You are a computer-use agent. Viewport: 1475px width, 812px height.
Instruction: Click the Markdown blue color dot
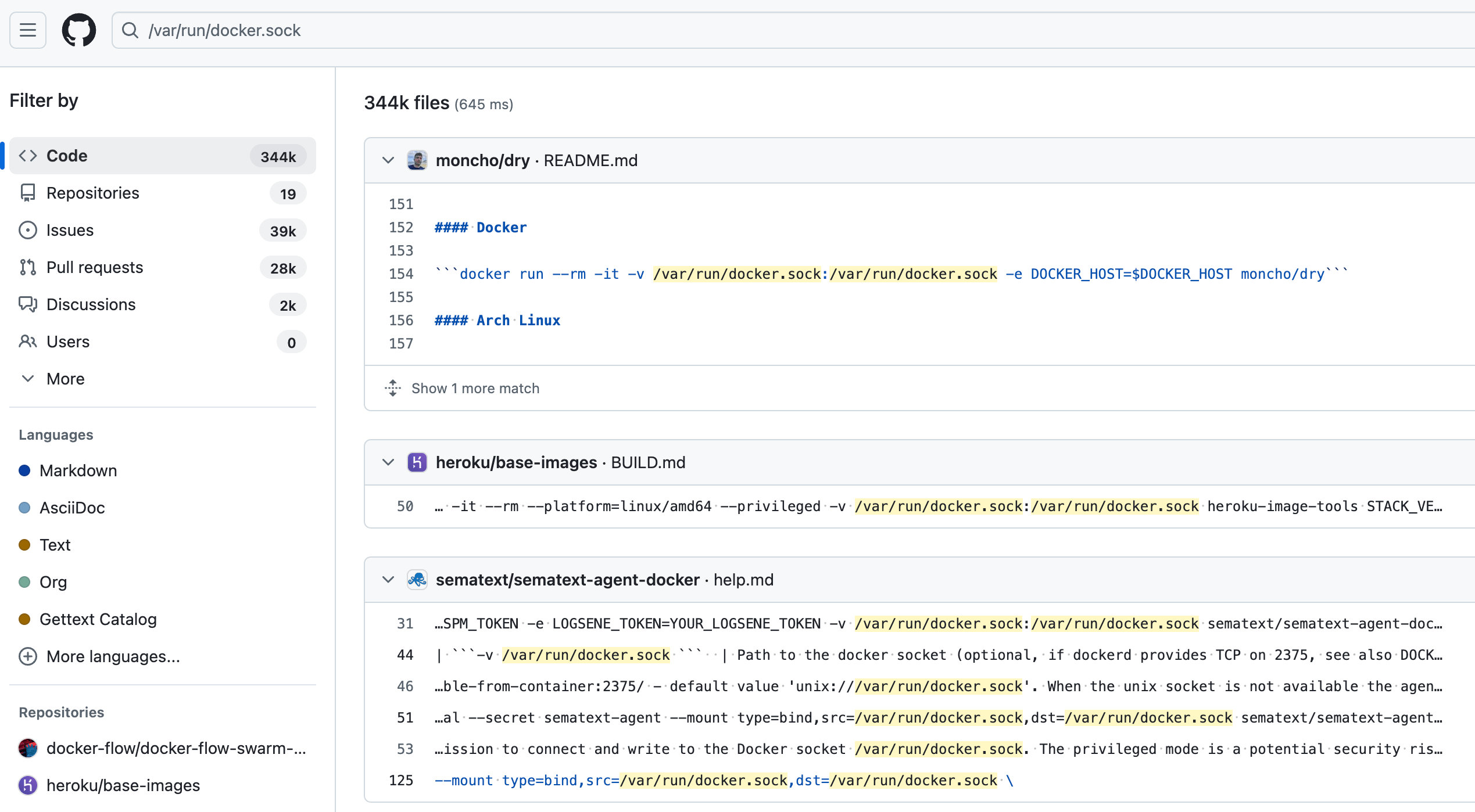tap(24, 470)
